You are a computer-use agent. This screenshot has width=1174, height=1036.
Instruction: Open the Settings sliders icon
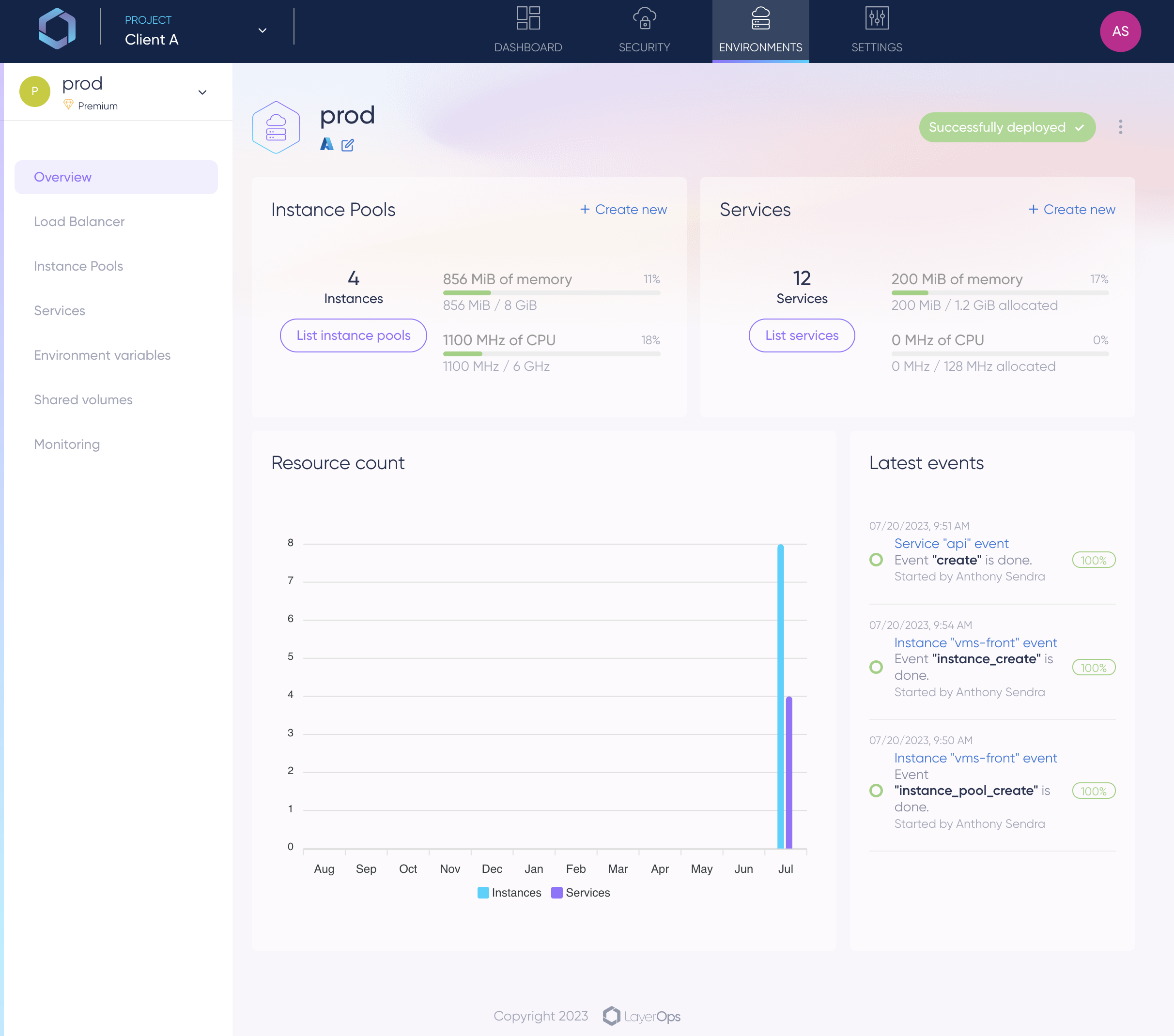[877, 18]
